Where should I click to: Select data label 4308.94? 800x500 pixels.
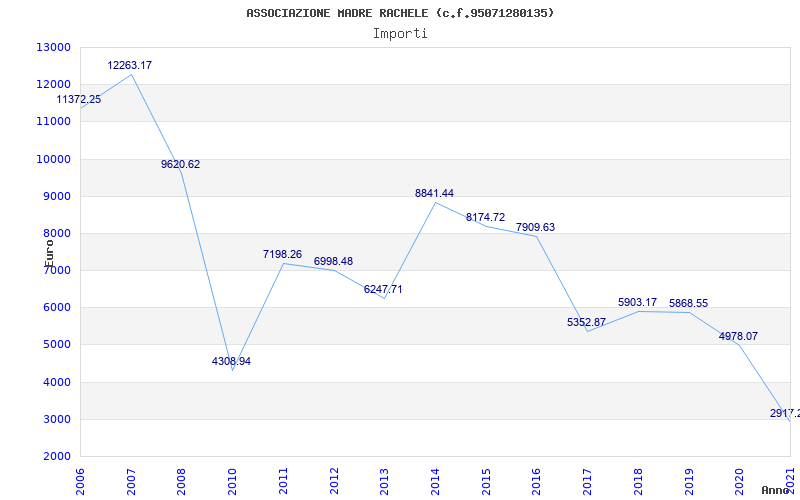[x=231, y=361]
